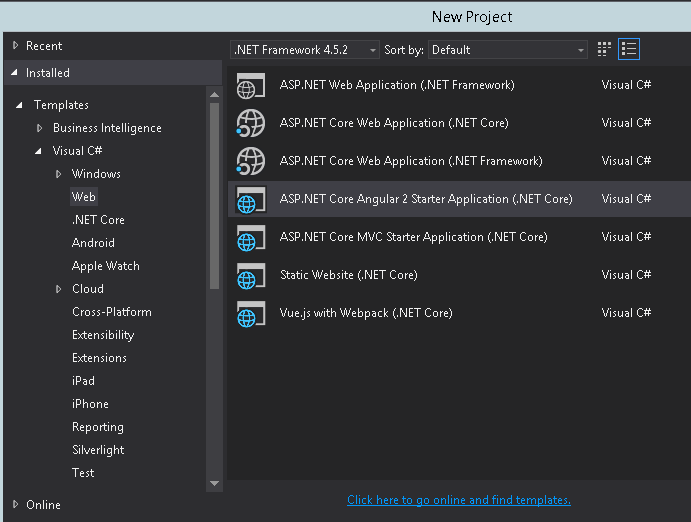Click Visual C# label on Static Website row

[626, 274]
